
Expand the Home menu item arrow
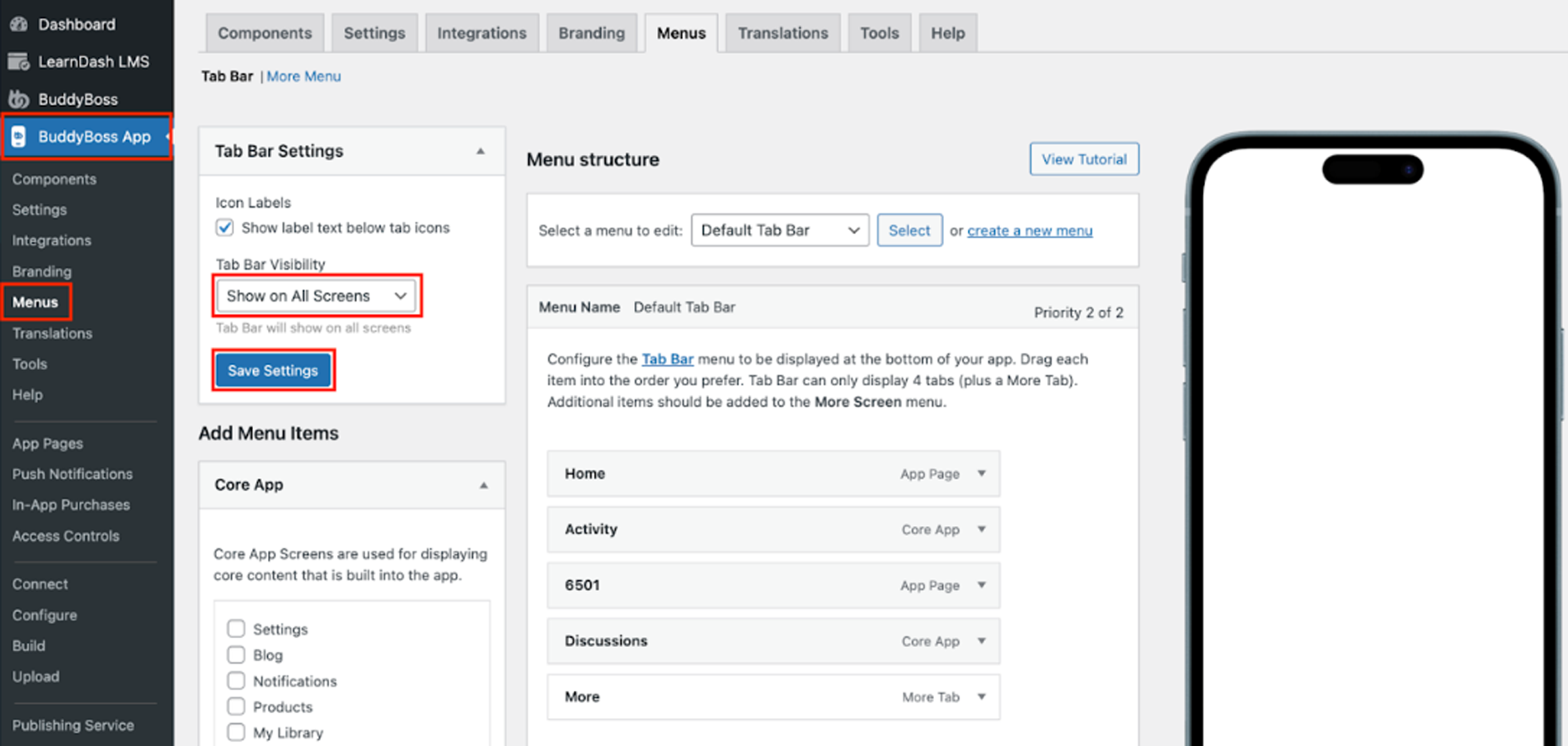click(981, 473)
